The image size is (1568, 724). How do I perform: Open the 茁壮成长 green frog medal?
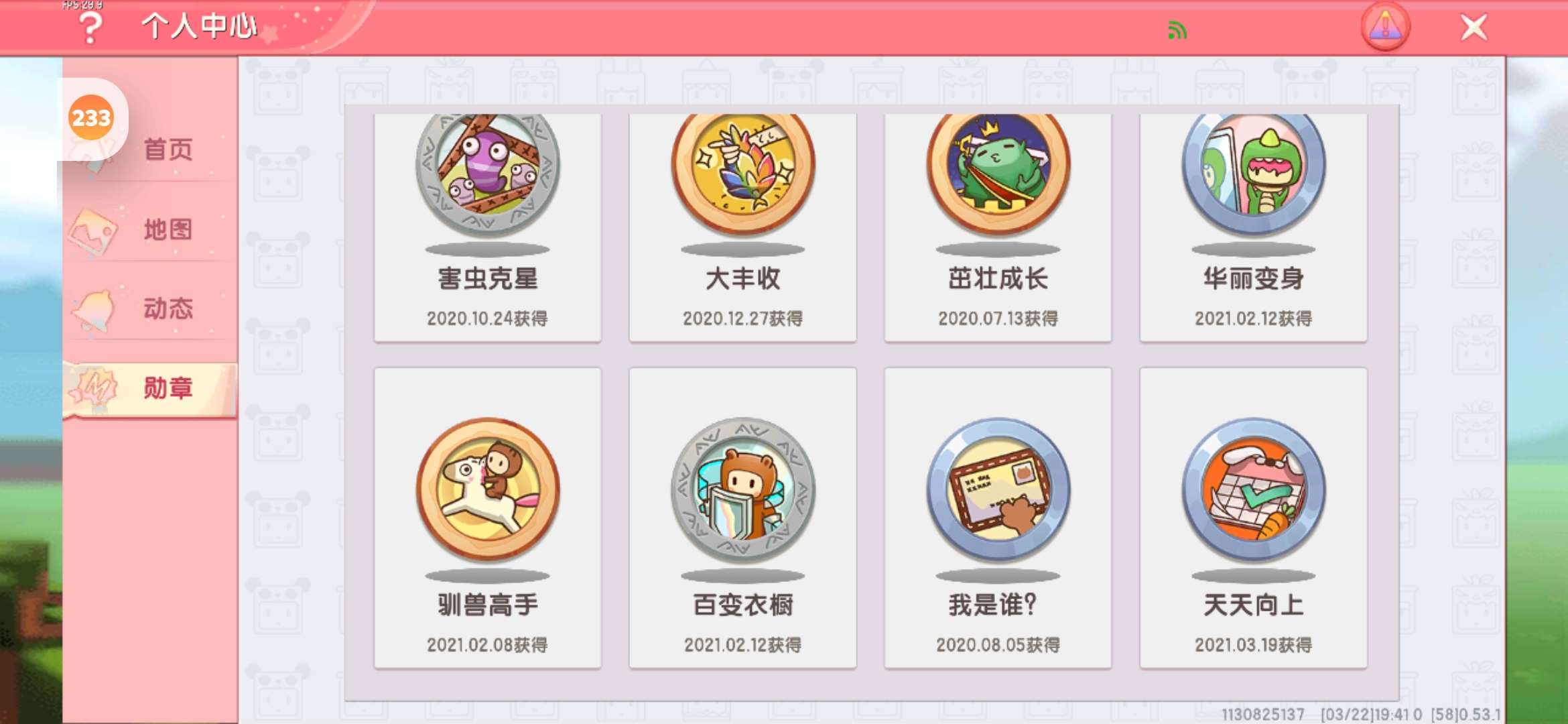point(998,227)
